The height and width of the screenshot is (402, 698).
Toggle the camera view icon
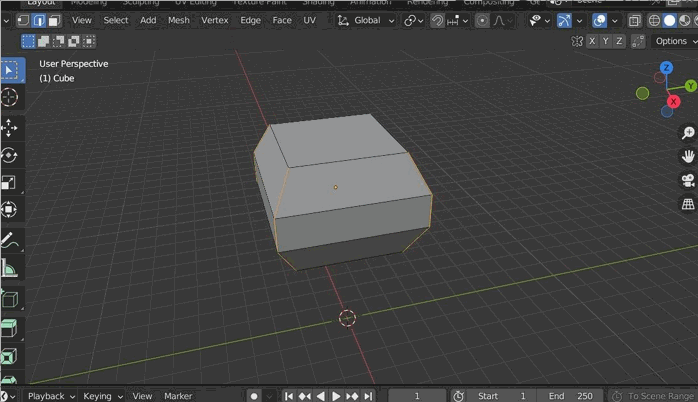click(688, 181)
